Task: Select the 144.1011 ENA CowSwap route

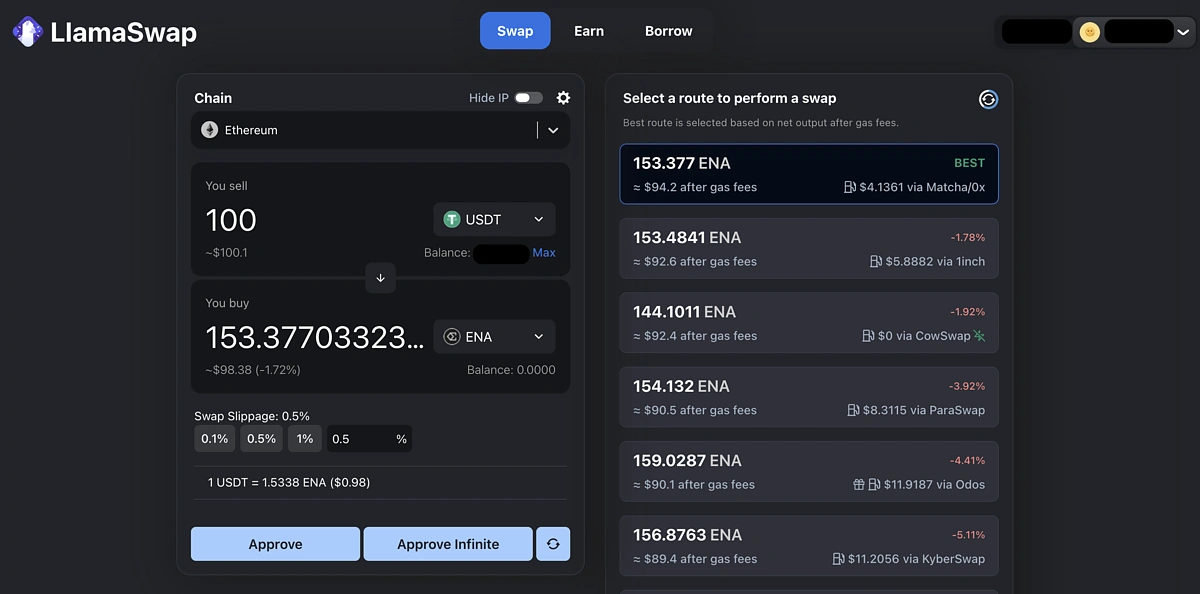Action: click(809, 323)
